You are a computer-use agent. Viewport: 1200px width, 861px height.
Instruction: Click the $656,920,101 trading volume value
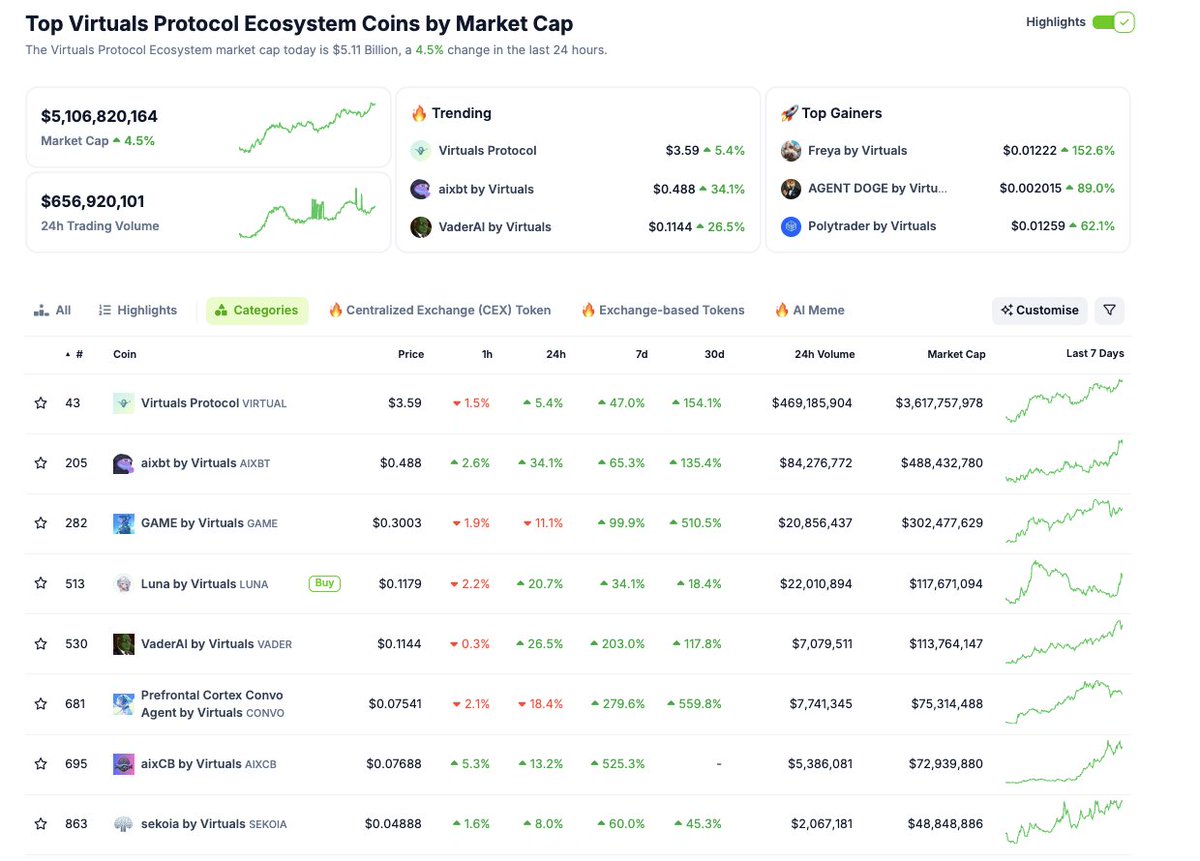pos(93,201)
